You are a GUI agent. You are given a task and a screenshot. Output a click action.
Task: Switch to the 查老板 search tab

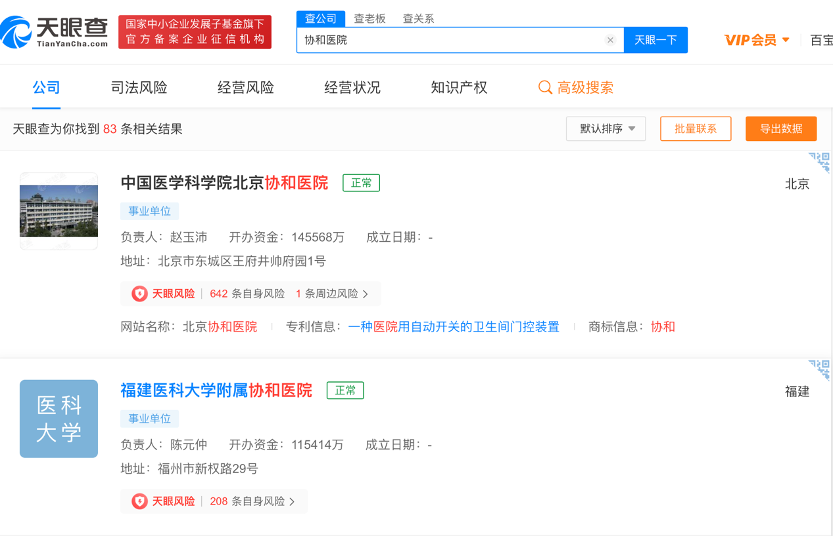[370, 19]
